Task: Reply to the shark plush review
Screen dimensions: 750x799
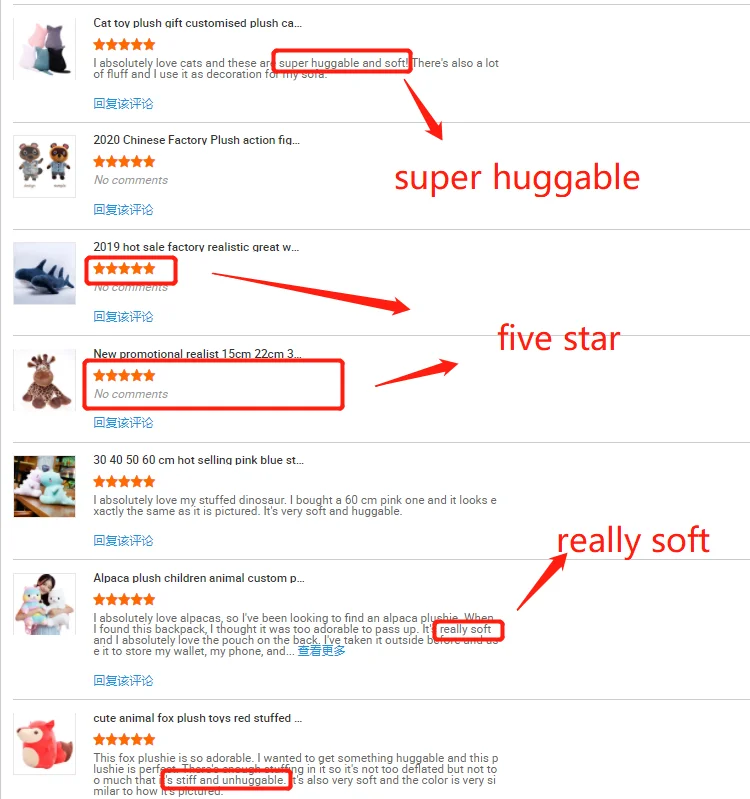Action: 123,317
